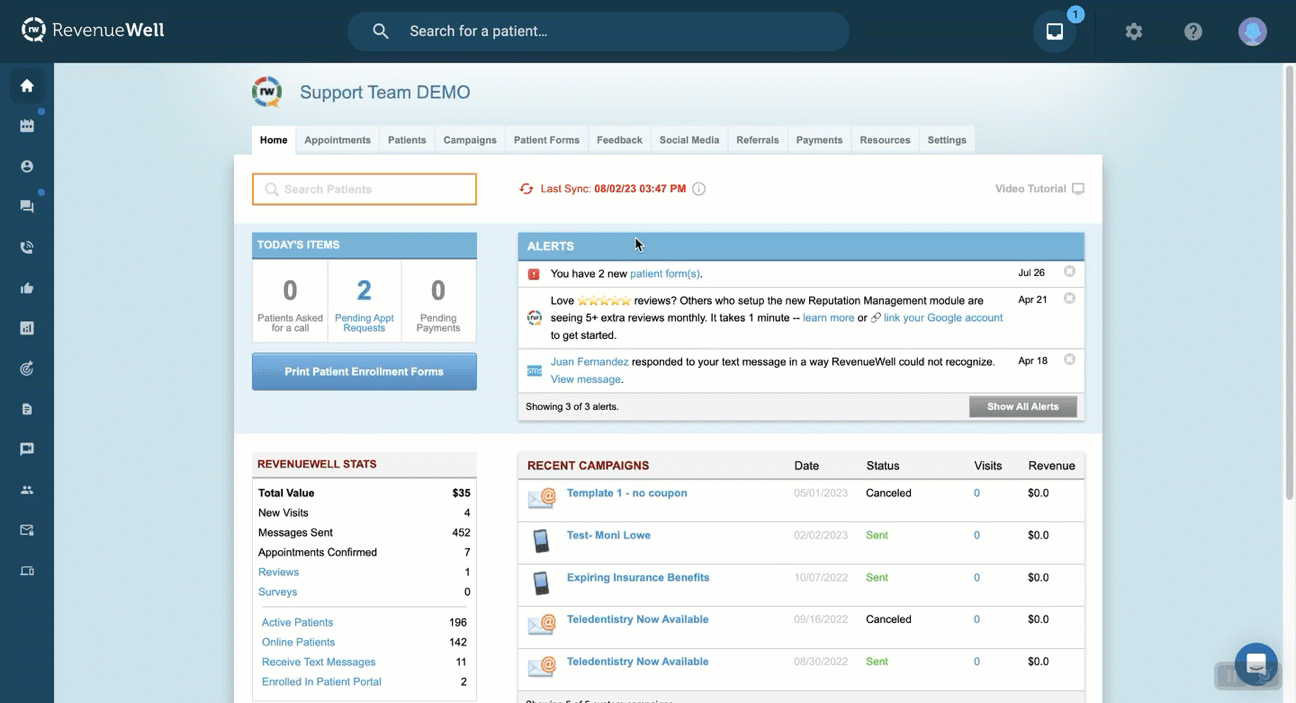Screen dimensions: 1296x703
Task: Switch to the Patients tab
Action: tap(407, 140)
